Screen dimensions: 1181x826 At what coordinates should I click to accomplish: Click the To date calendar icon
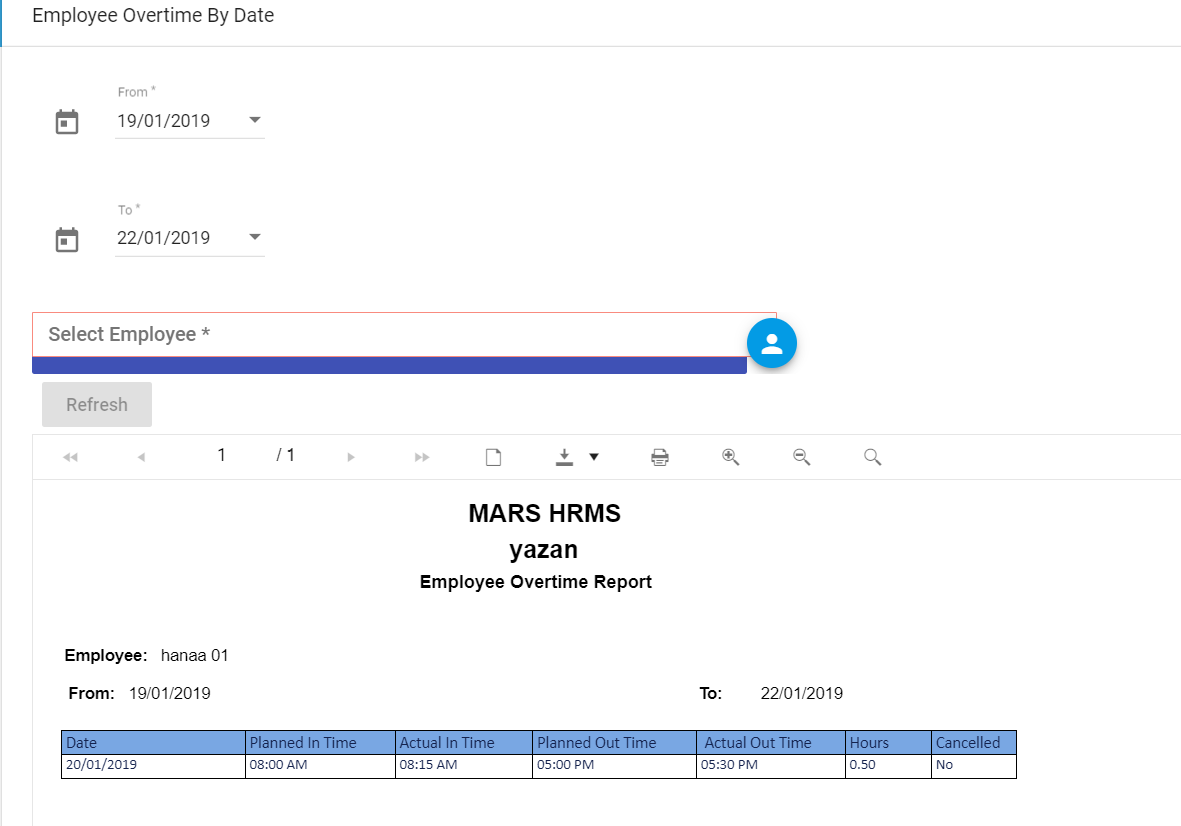coord(66,240)
